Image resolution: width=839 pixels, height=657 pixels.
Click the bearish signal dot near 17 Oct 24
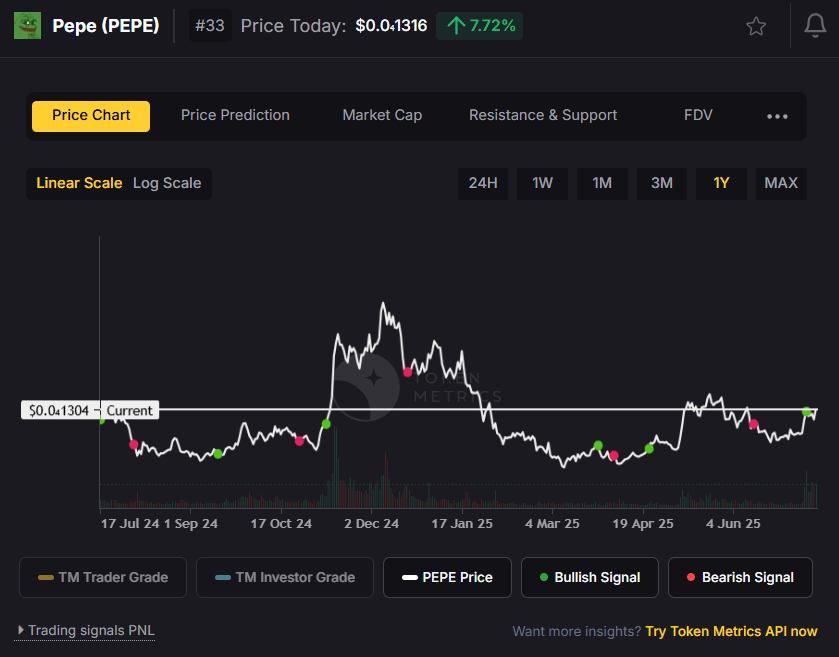click(299, 441)
